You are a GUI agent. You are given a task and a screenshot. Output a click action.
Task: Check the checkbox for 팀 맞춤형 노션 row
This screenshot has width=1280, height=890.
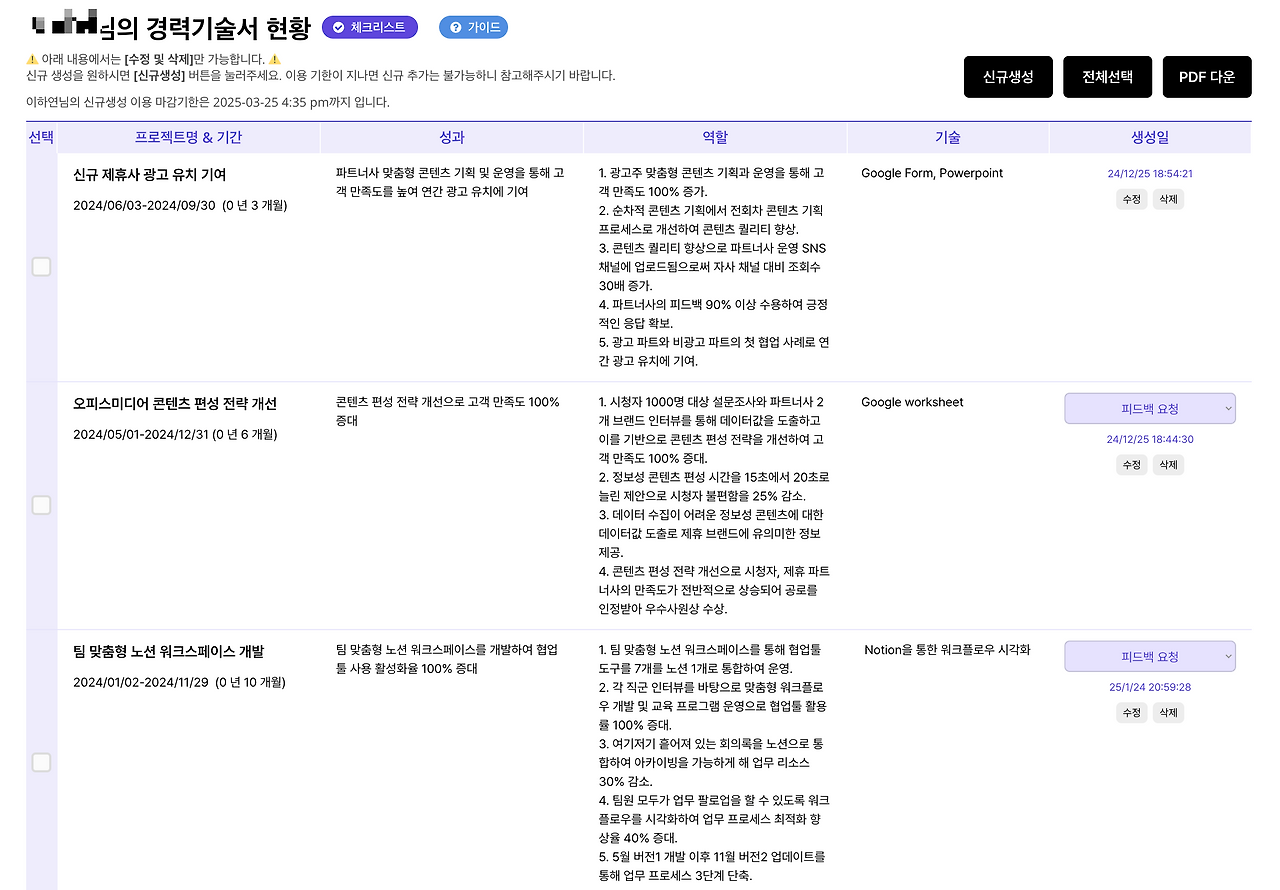click(x=41, y=762)
